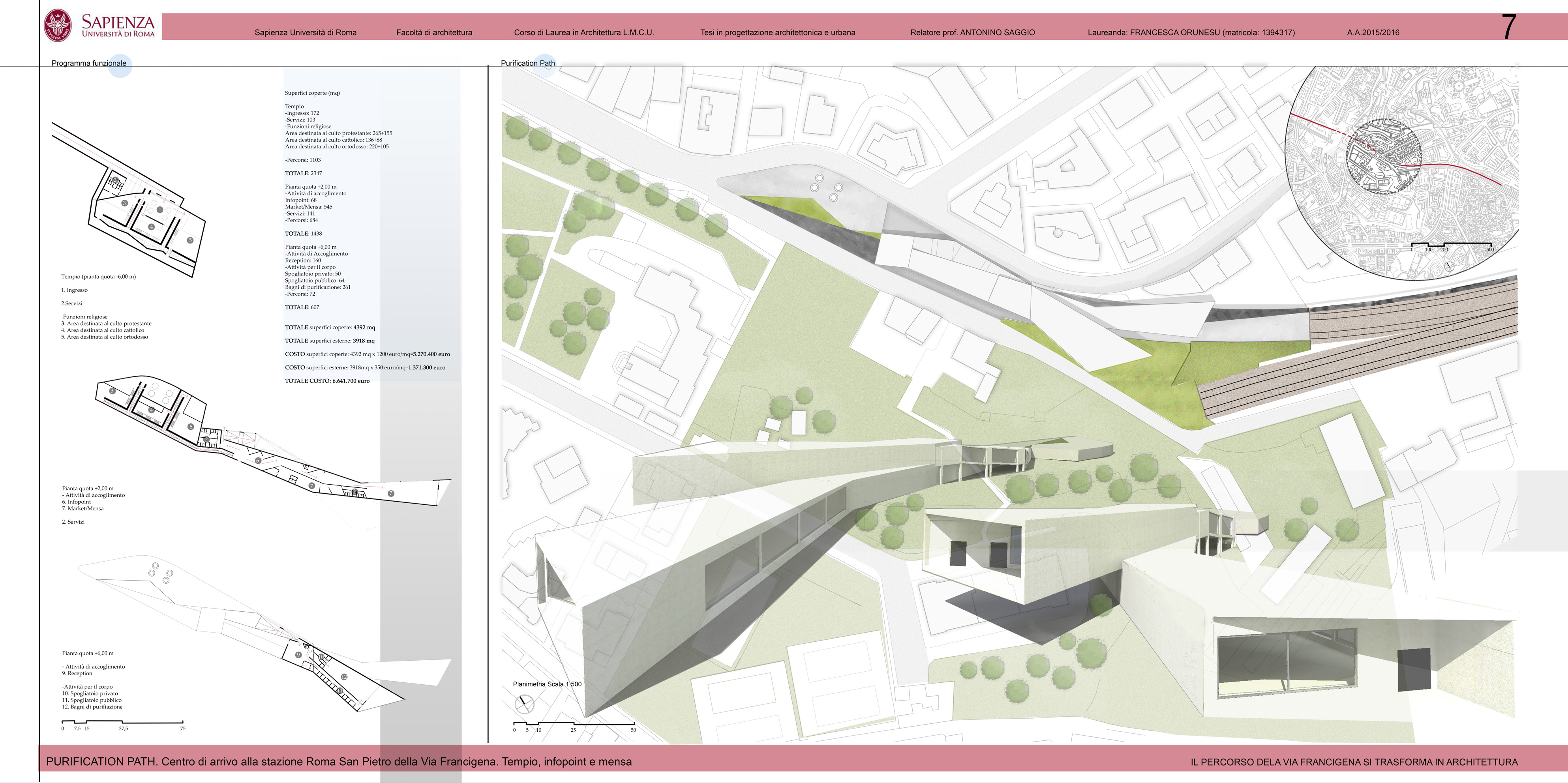1568x783 pixels.
Task: Click the north arrow compass below Planimetria label
Action: [524, 704]
